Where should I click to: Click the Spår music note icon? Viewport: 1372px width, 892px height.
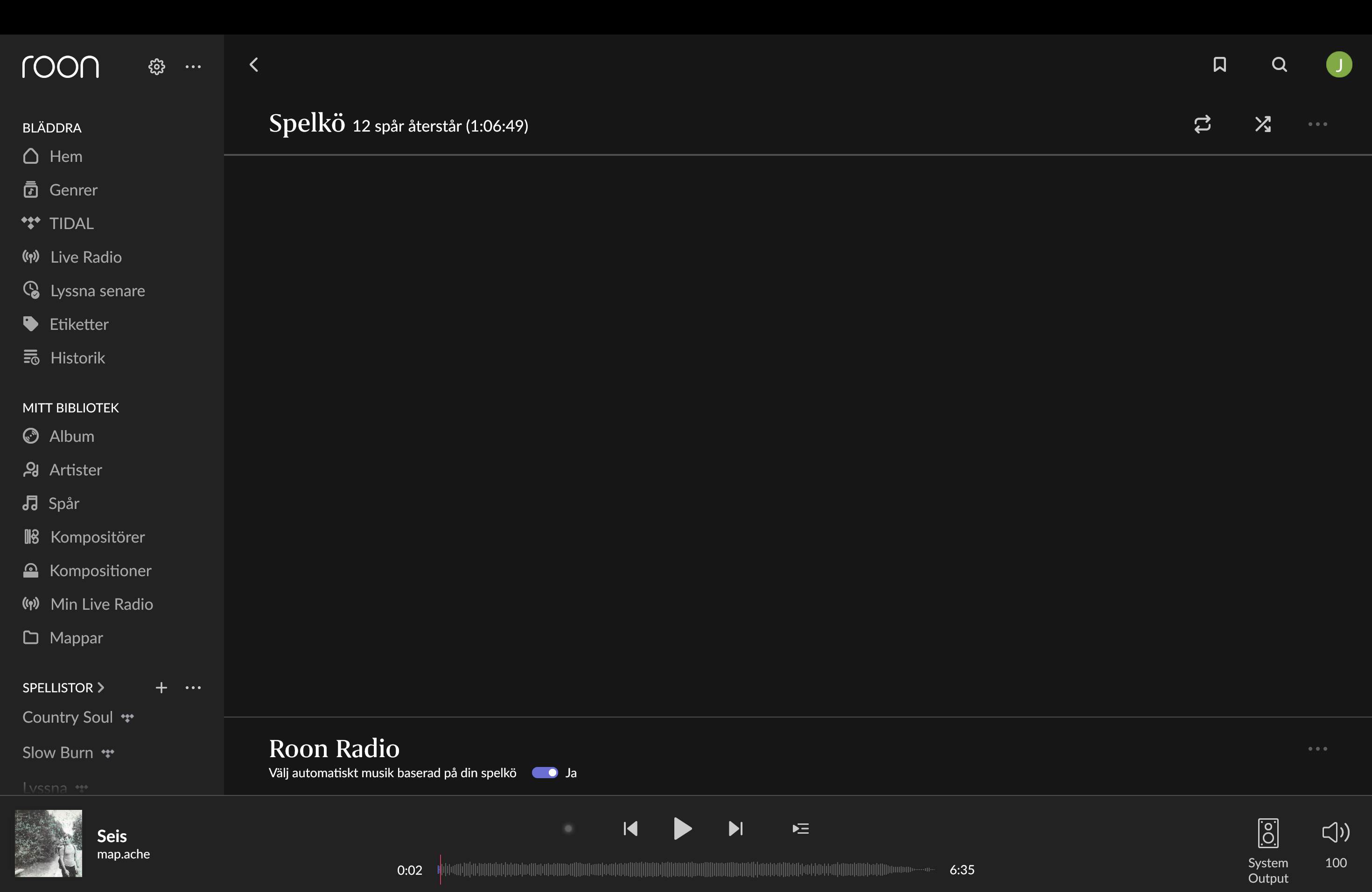pyautogui.click(x=30, y=503)
